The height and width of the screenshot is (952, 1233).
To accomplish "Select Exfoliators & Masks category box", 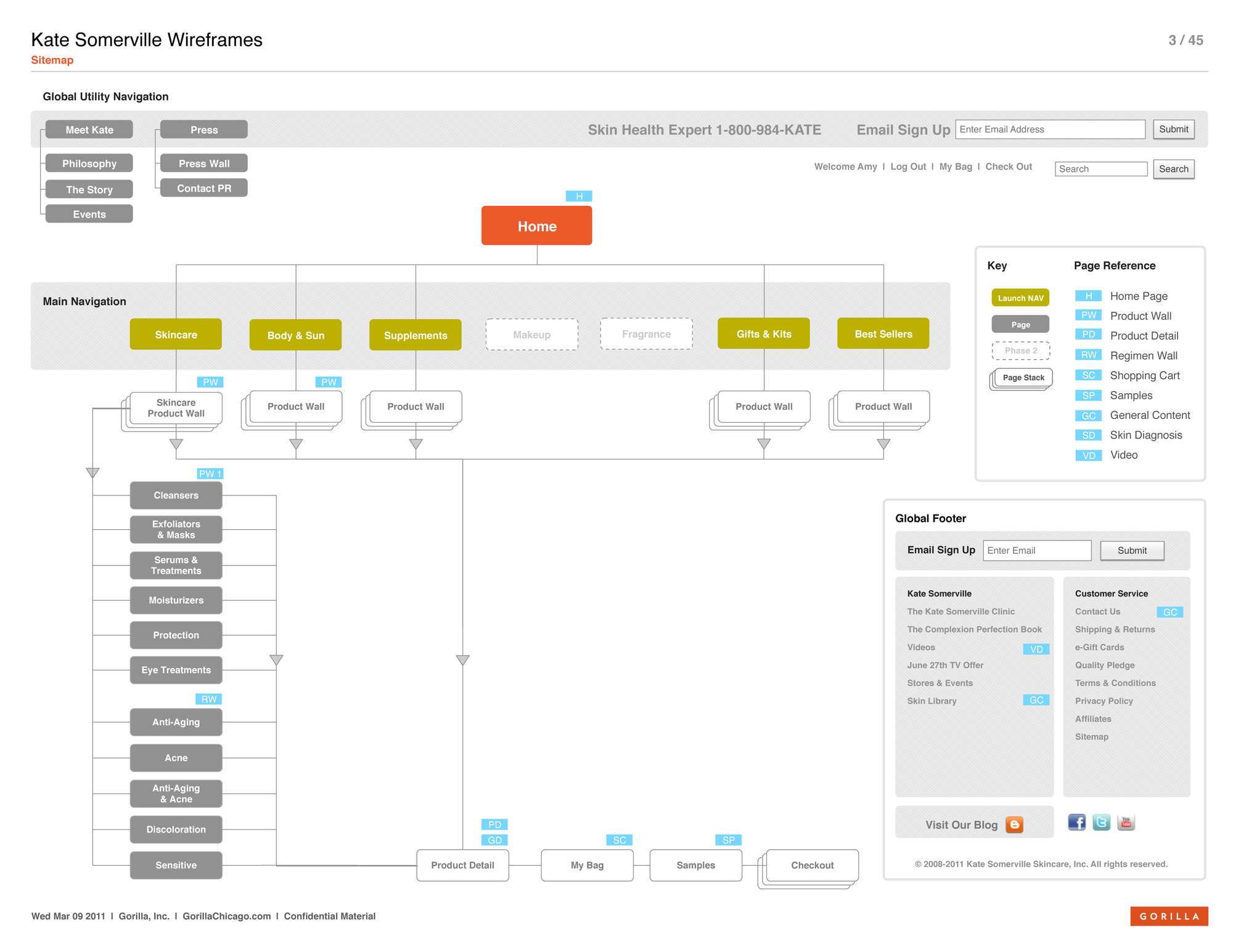I will (176, 529).
